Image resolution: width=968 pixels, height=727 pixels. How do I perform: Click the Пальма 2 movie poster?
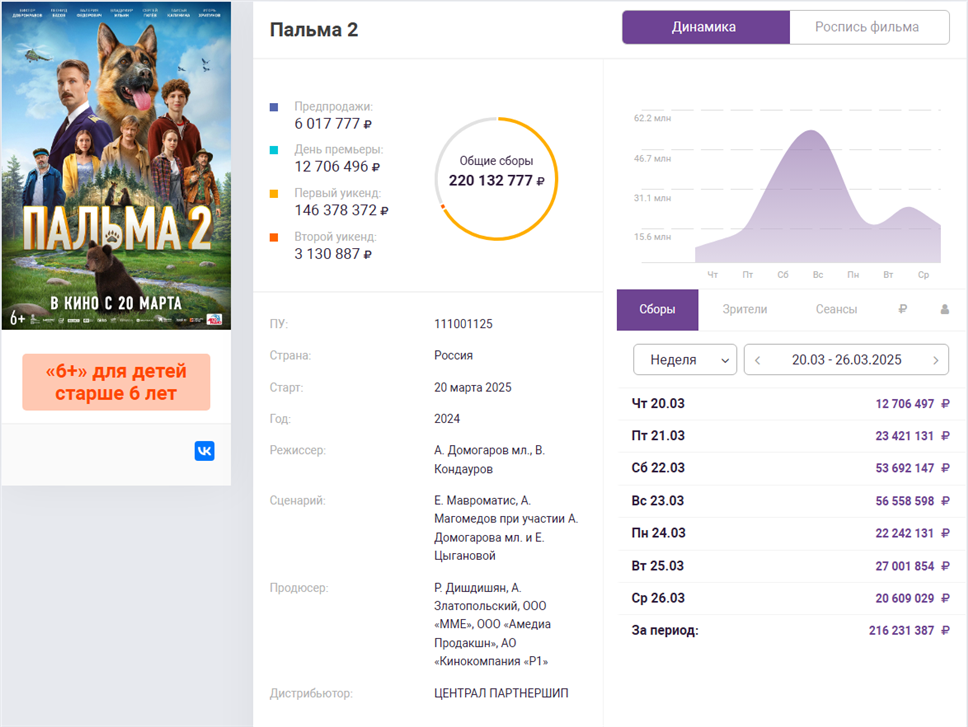(116, 165)
